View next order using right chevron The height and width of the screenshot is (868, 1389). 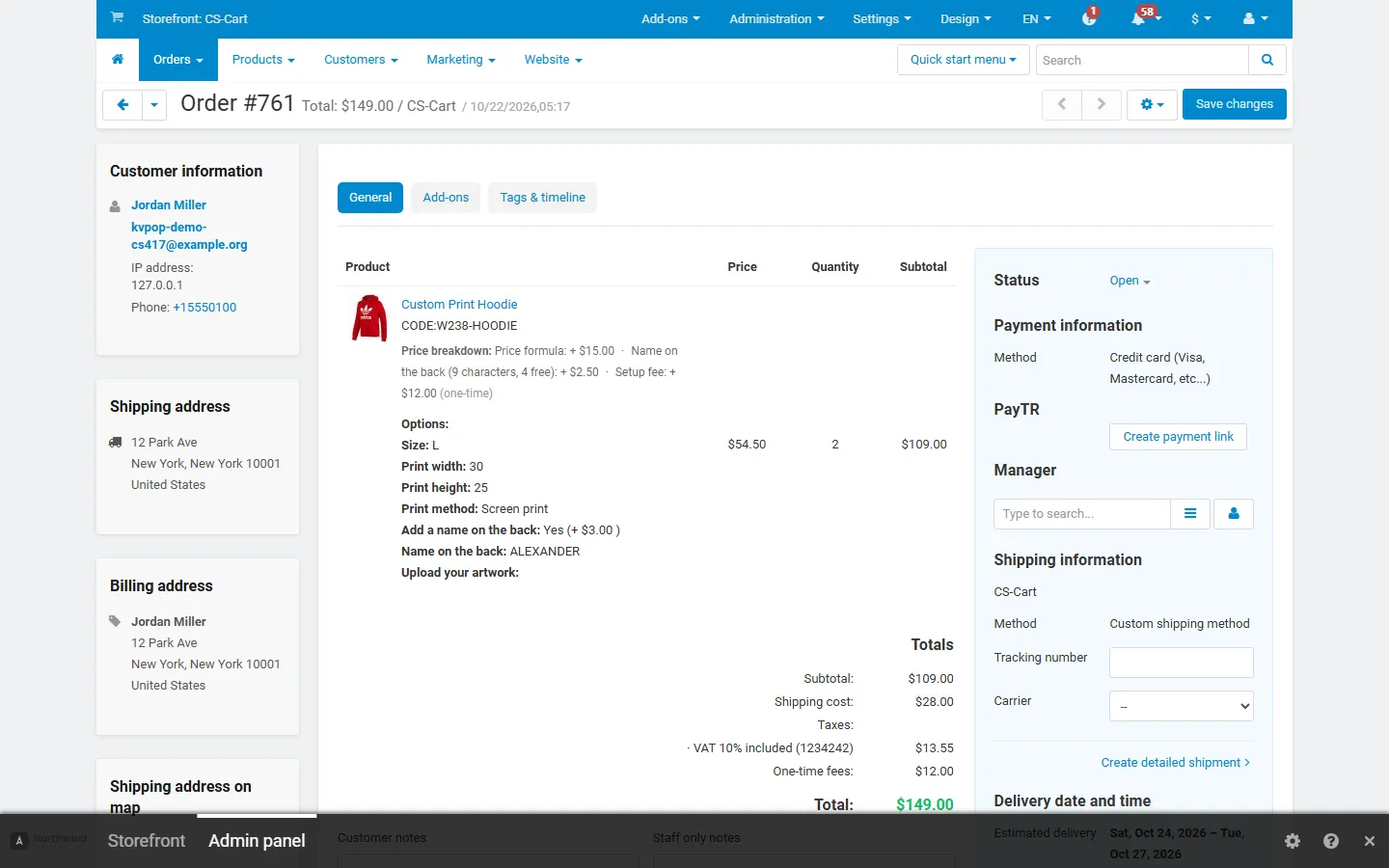pyautogui.click(x=1101, y=104)
